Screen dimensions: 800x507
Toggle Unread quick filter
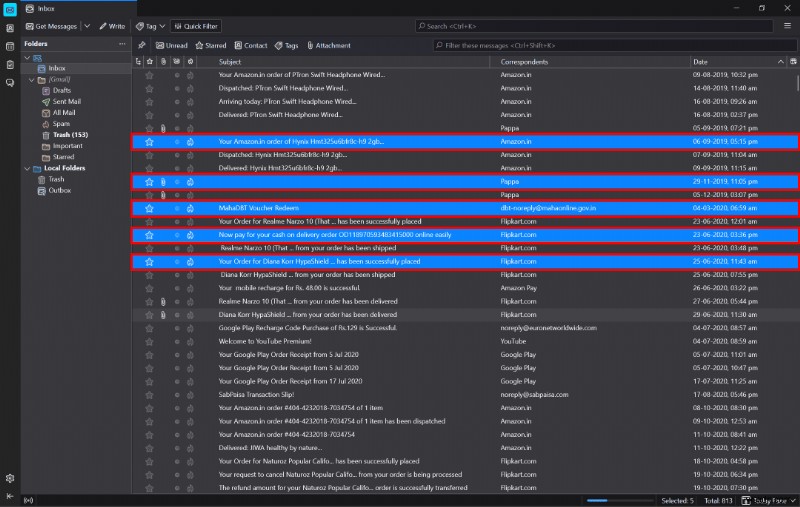pyautogui.click(x=171, y=45)
